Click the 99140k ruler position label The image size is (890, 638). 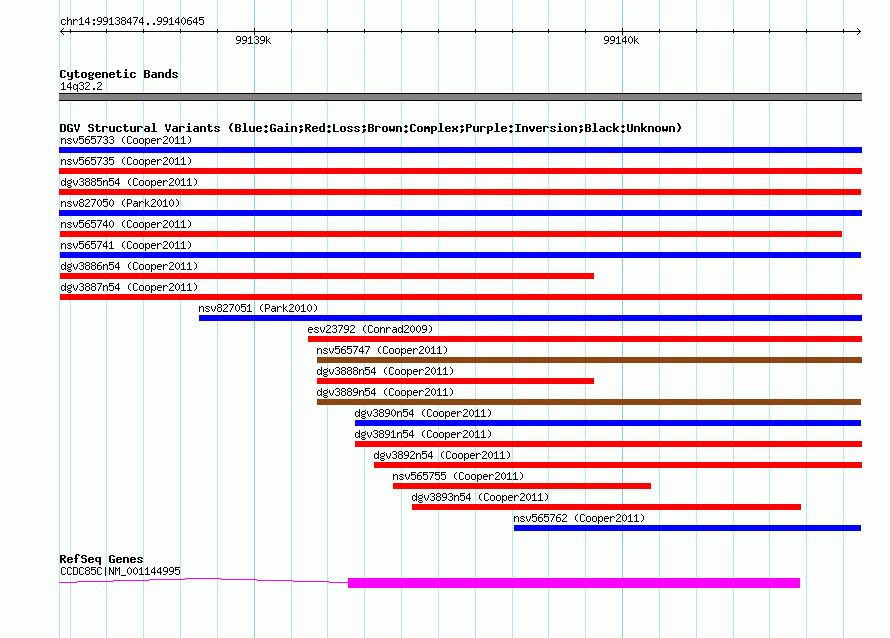click(621, 40)
